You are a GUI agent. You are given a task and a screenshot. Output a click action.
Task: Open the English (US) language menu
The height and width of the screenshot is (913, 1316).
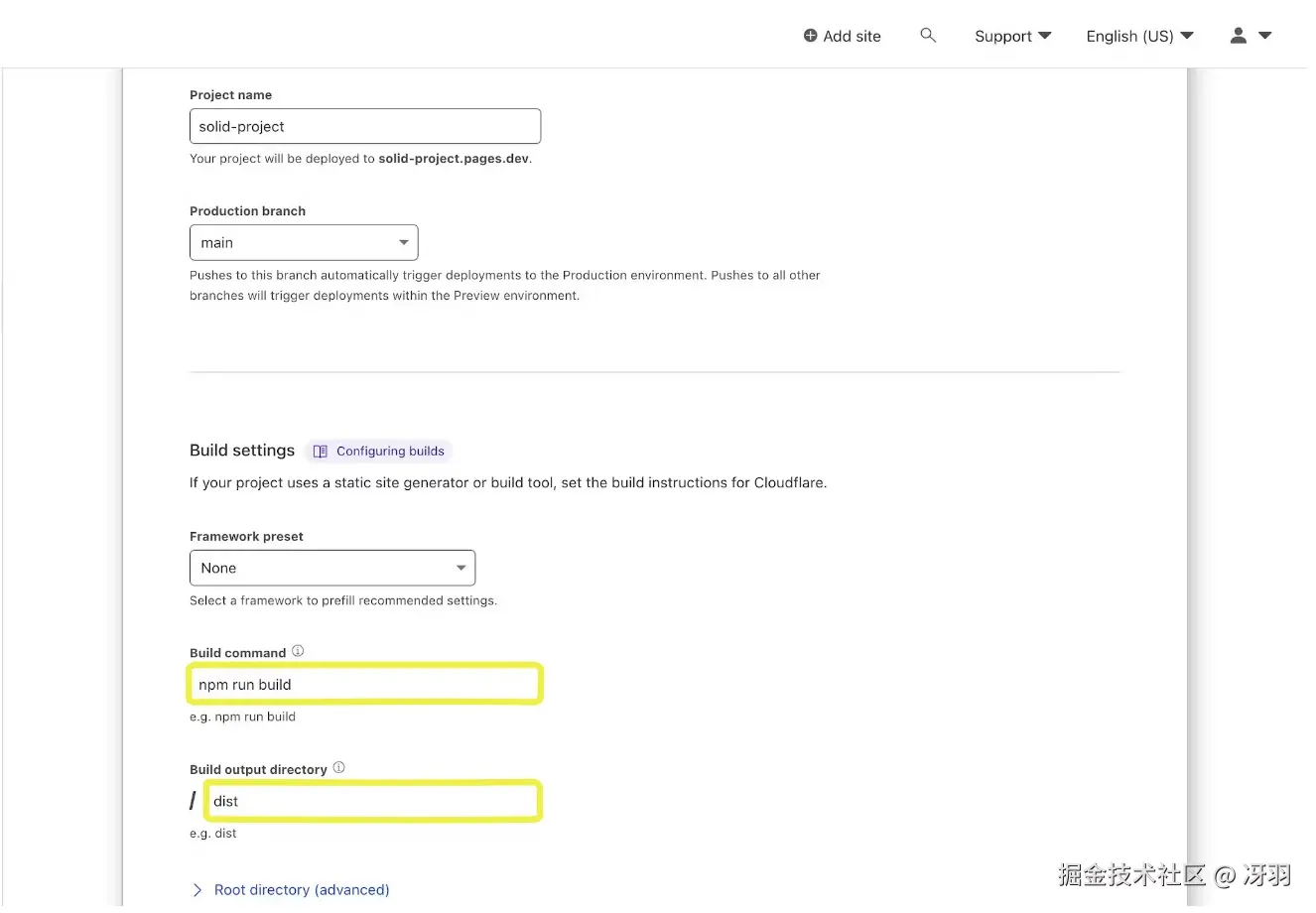(x=1129, y=36)
